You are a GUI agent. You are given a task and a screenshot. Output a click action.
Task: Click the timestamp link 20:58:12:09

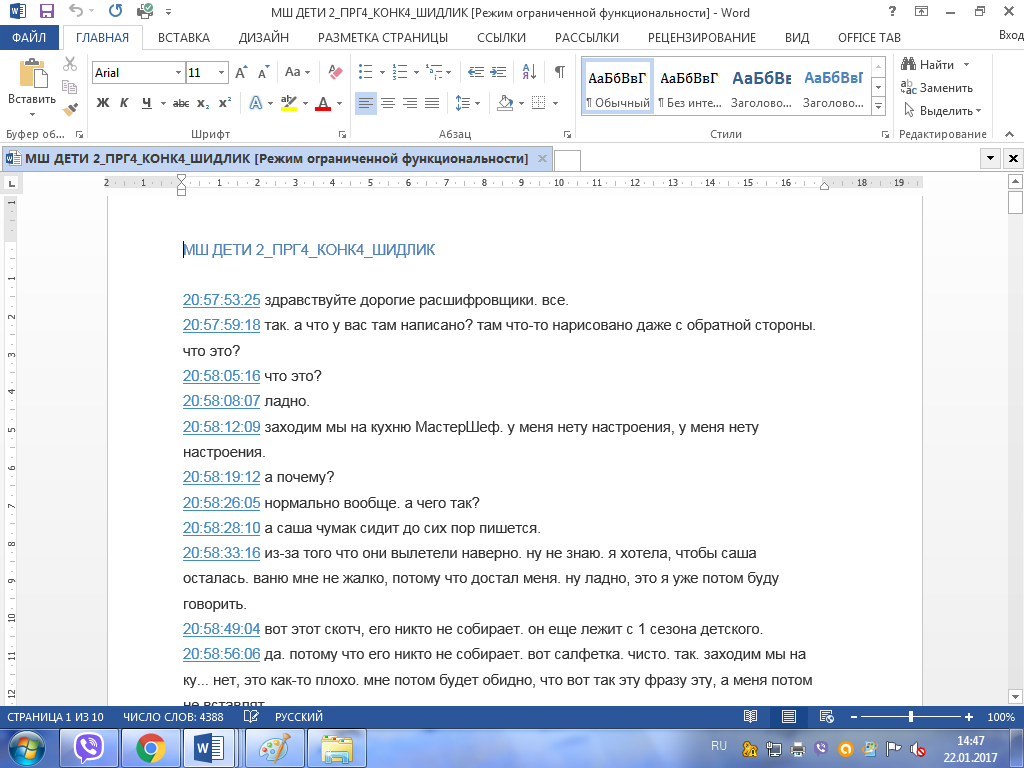[x=221, y=427]
